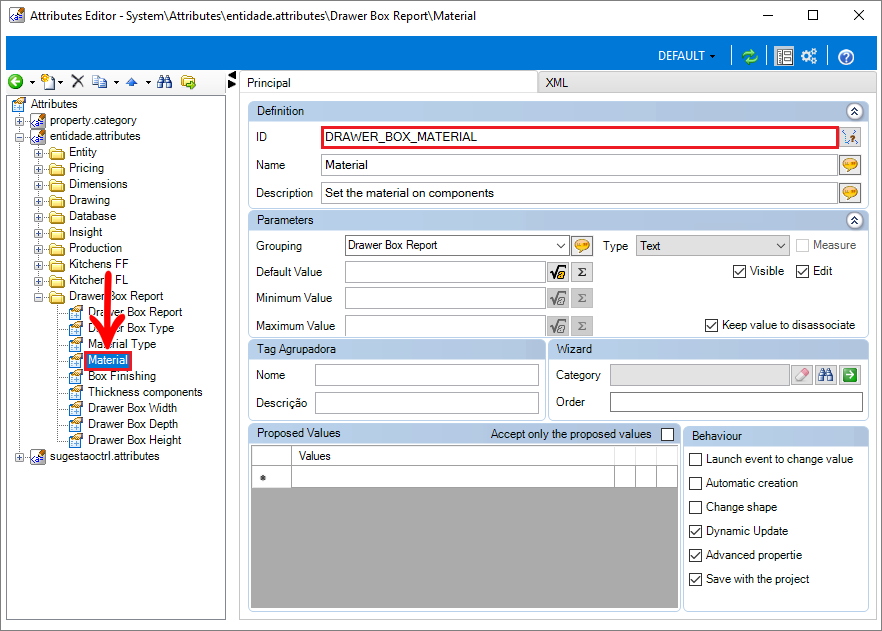Viewport: 882px width, 631px height.
Task: Enable Automatic creation checkbox
Action: (695, 483)
